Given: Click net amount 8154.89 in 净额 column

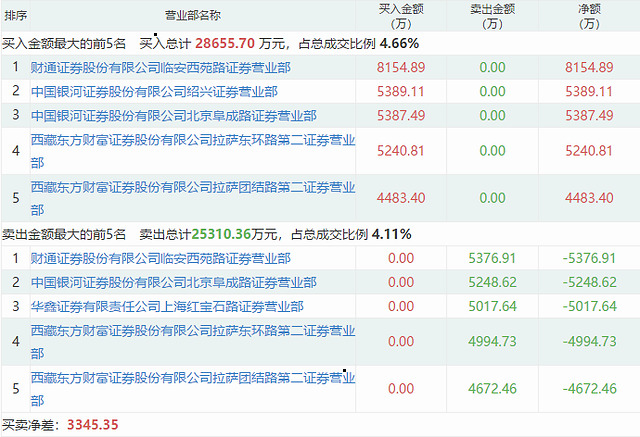Looking at the screenshot, I should 589,67.
